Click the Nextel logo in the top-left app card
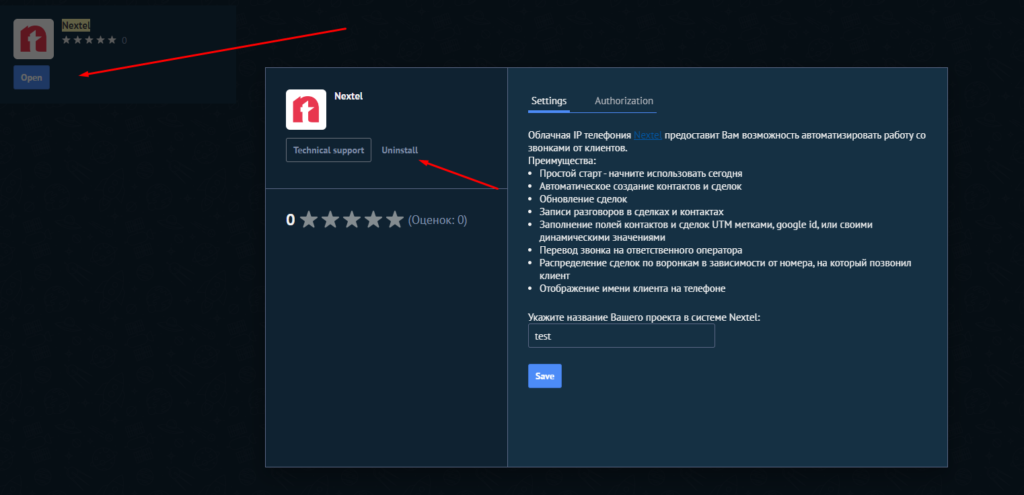Viewport: 1024px width, 495px height. point(33,39)
